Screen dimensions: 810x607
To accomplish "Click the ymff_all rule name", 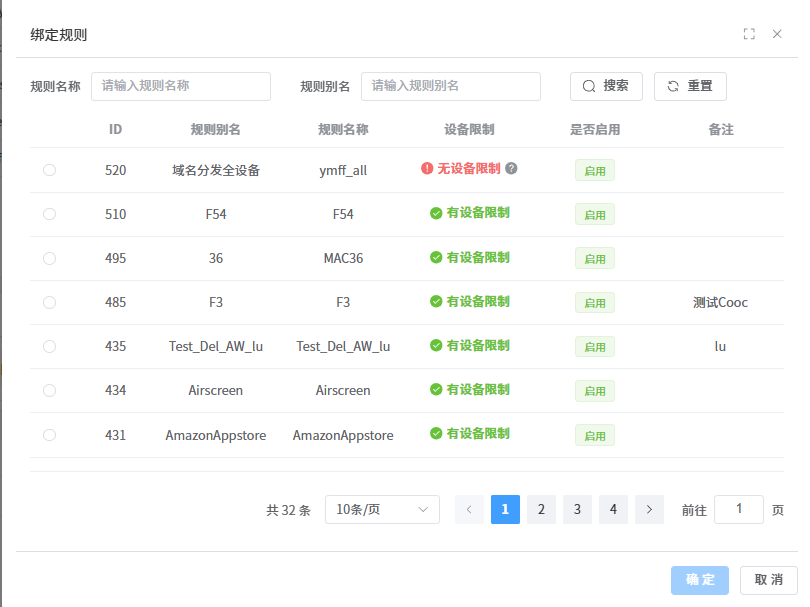I will [x=343, y=170].
